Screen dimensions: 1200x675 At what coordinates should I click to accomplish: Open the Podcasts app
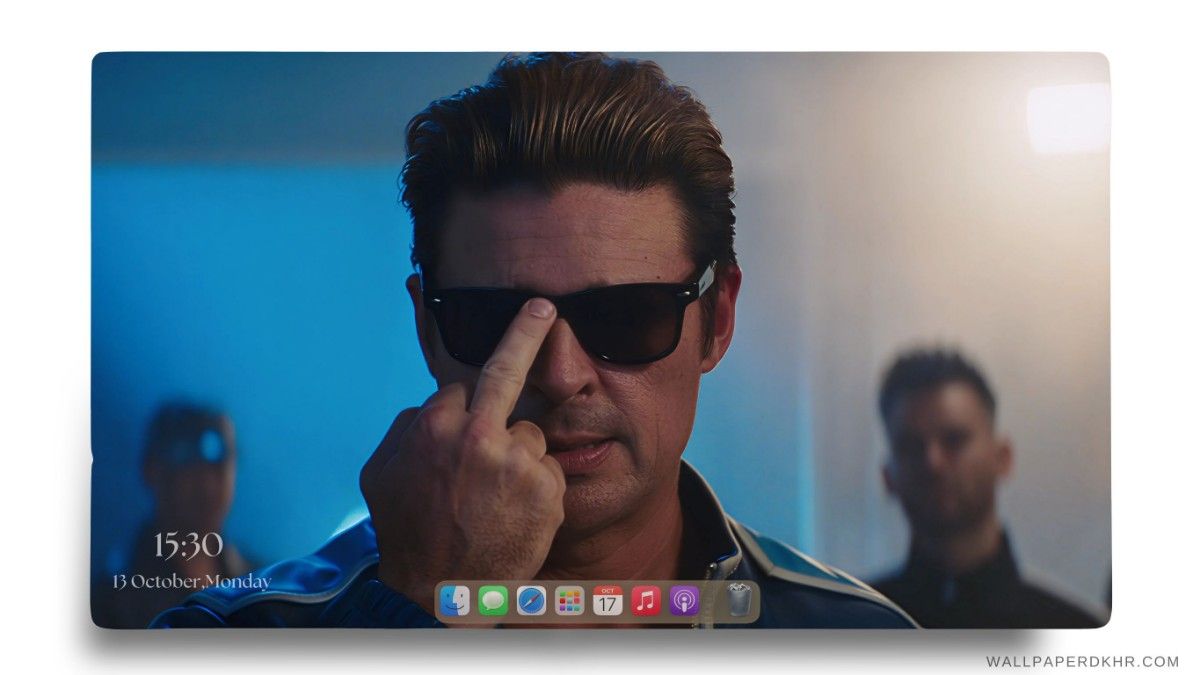pos(683,600)
